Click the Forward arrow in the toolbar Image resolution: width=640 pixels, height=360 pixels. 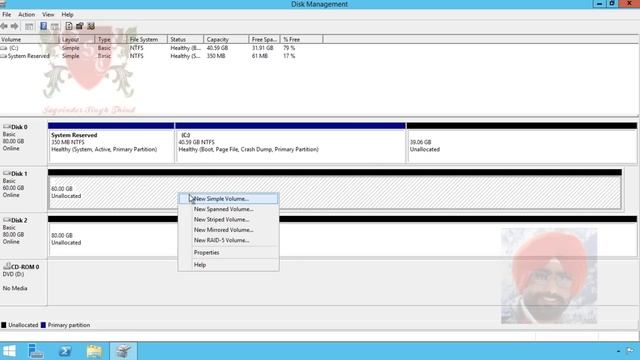(14, 26)
